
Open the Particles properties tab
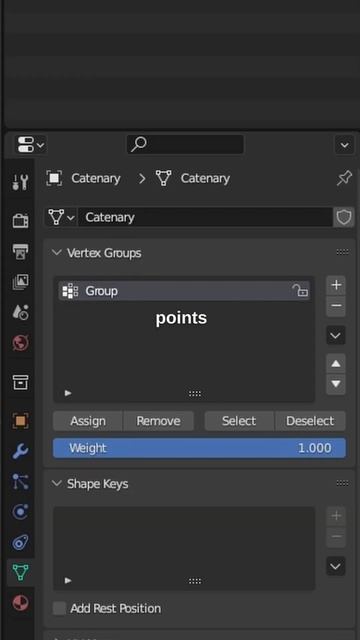point(20,482)
